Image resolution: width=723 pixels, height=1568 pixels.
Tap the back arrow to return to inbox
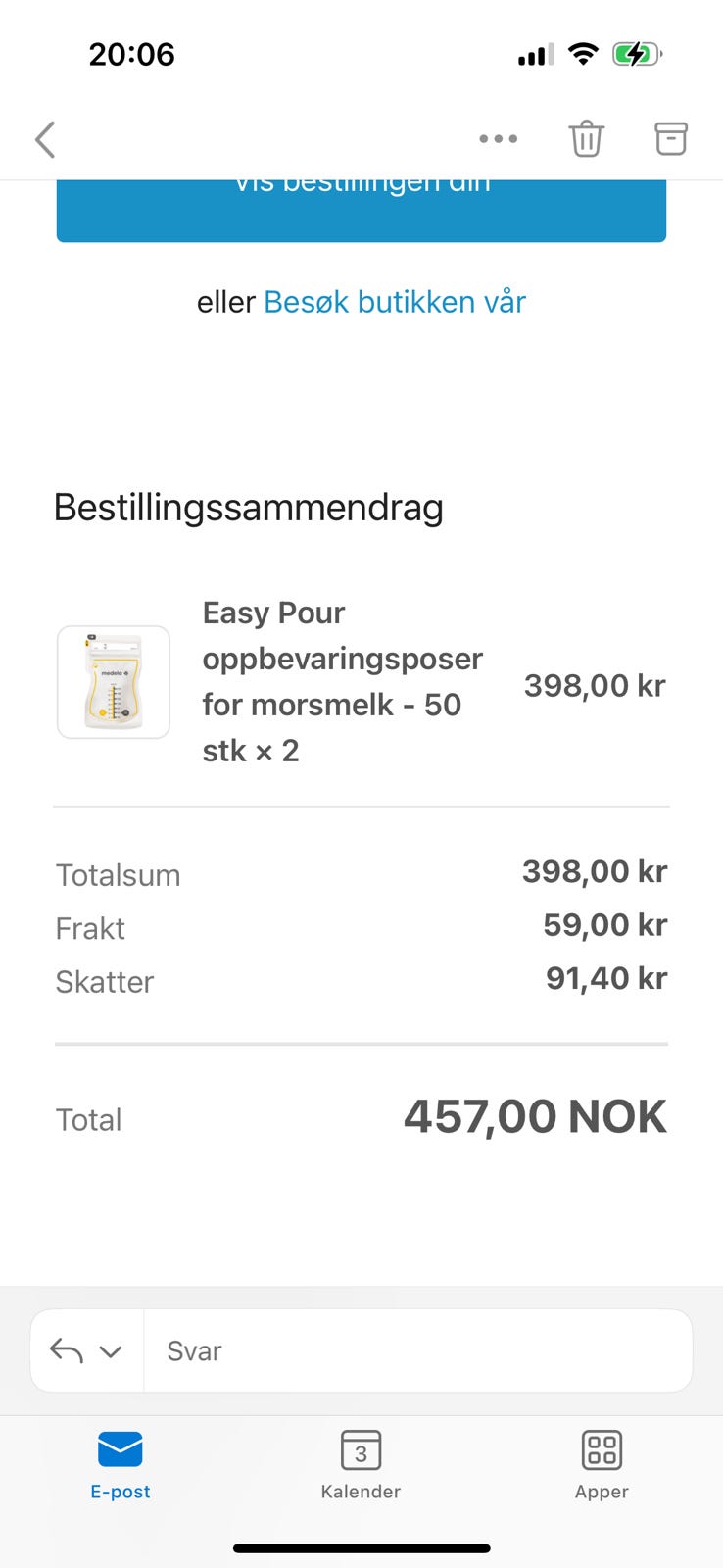tap(45, 139)
